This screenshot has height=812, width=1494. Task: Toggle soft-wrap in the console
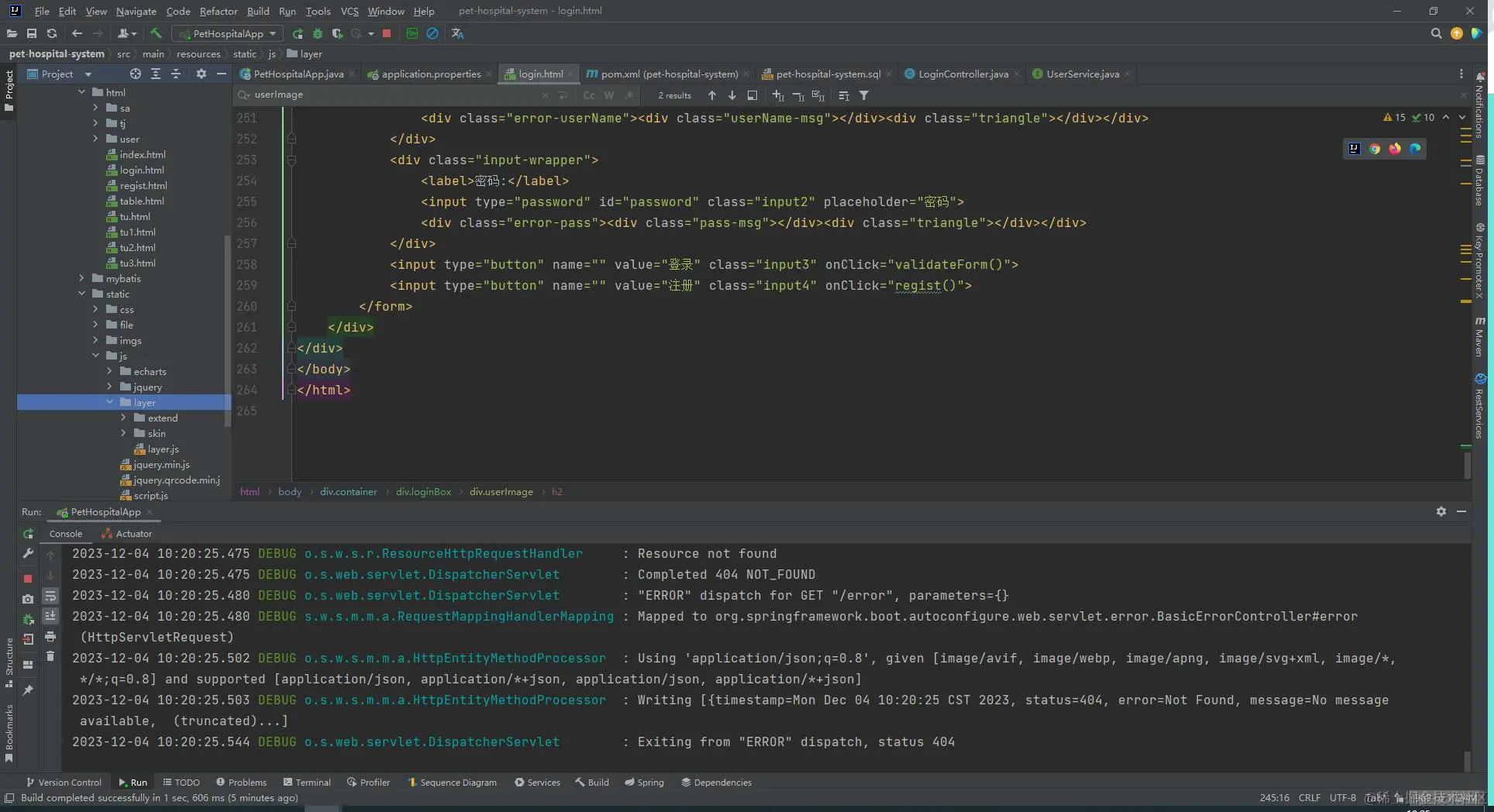[x=50, y=596]
